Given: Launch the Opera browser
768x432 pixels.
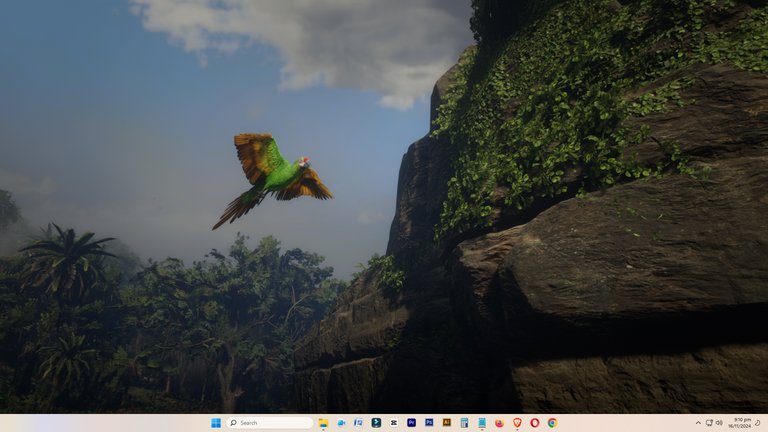Looking at the screenshot, I should coord(535,423).
